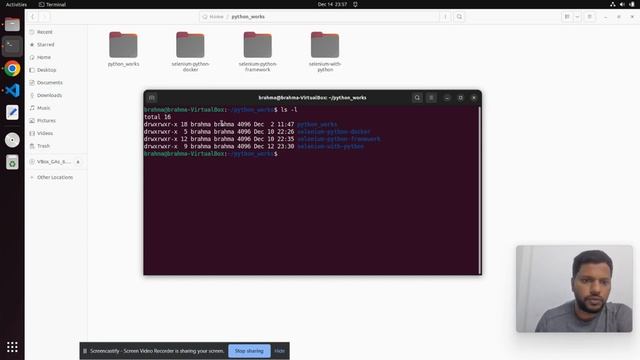Go forward in the Files window
This screenshot has width=640, height=360.
[44, 17]
